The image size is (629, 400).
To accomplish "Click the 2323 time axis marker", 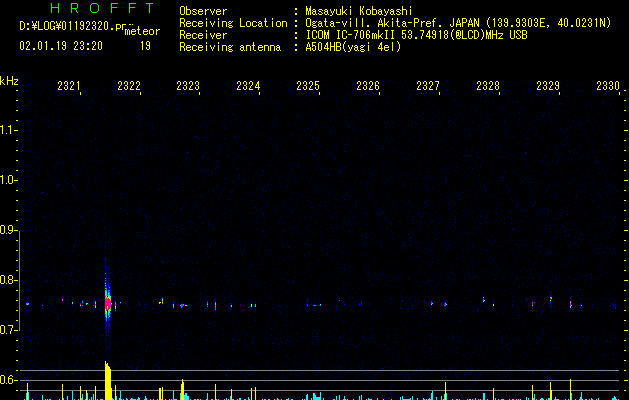I will tap(188, 86).
